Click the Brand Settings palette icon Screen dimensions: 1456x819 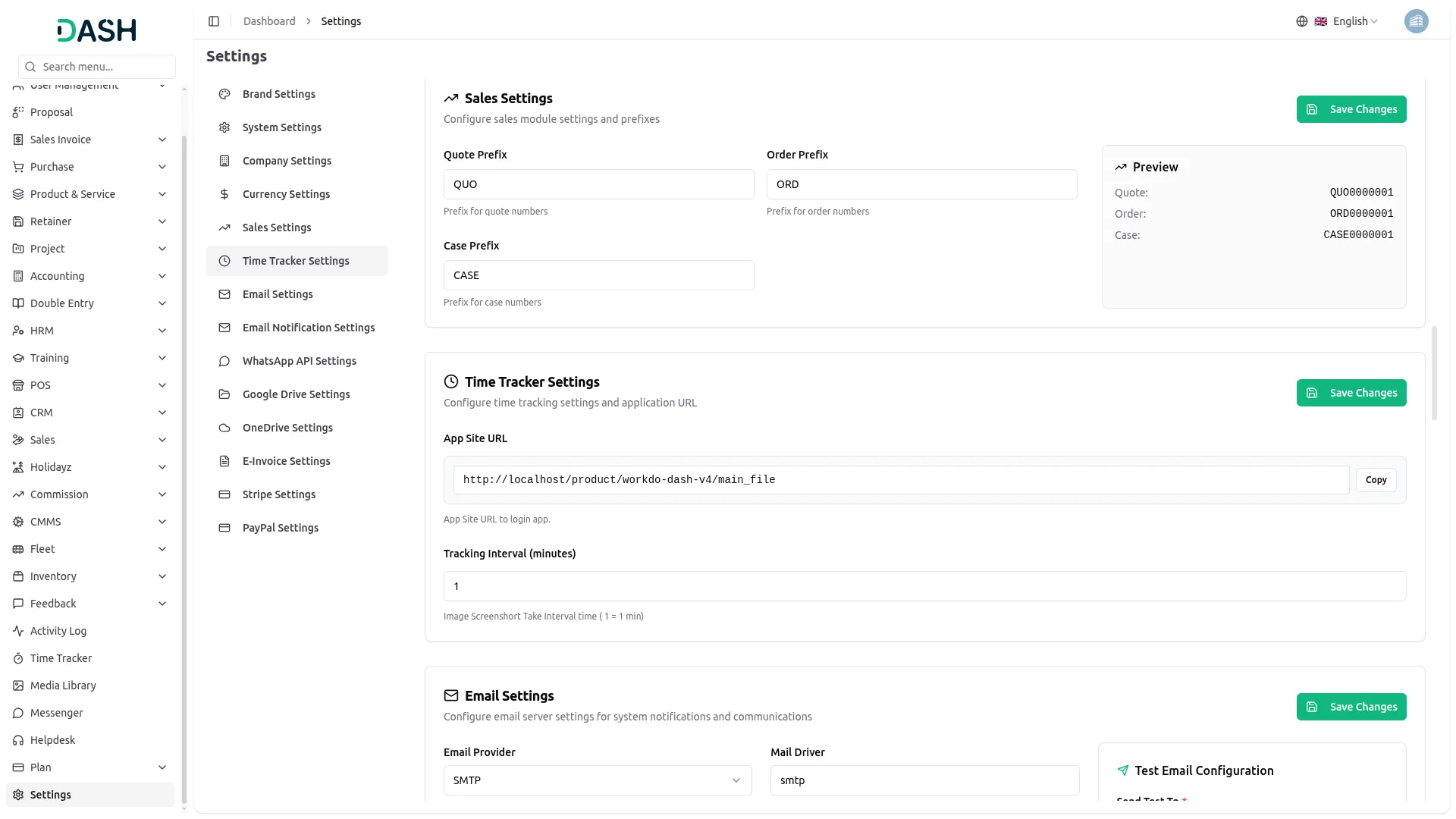pos(224,94)
